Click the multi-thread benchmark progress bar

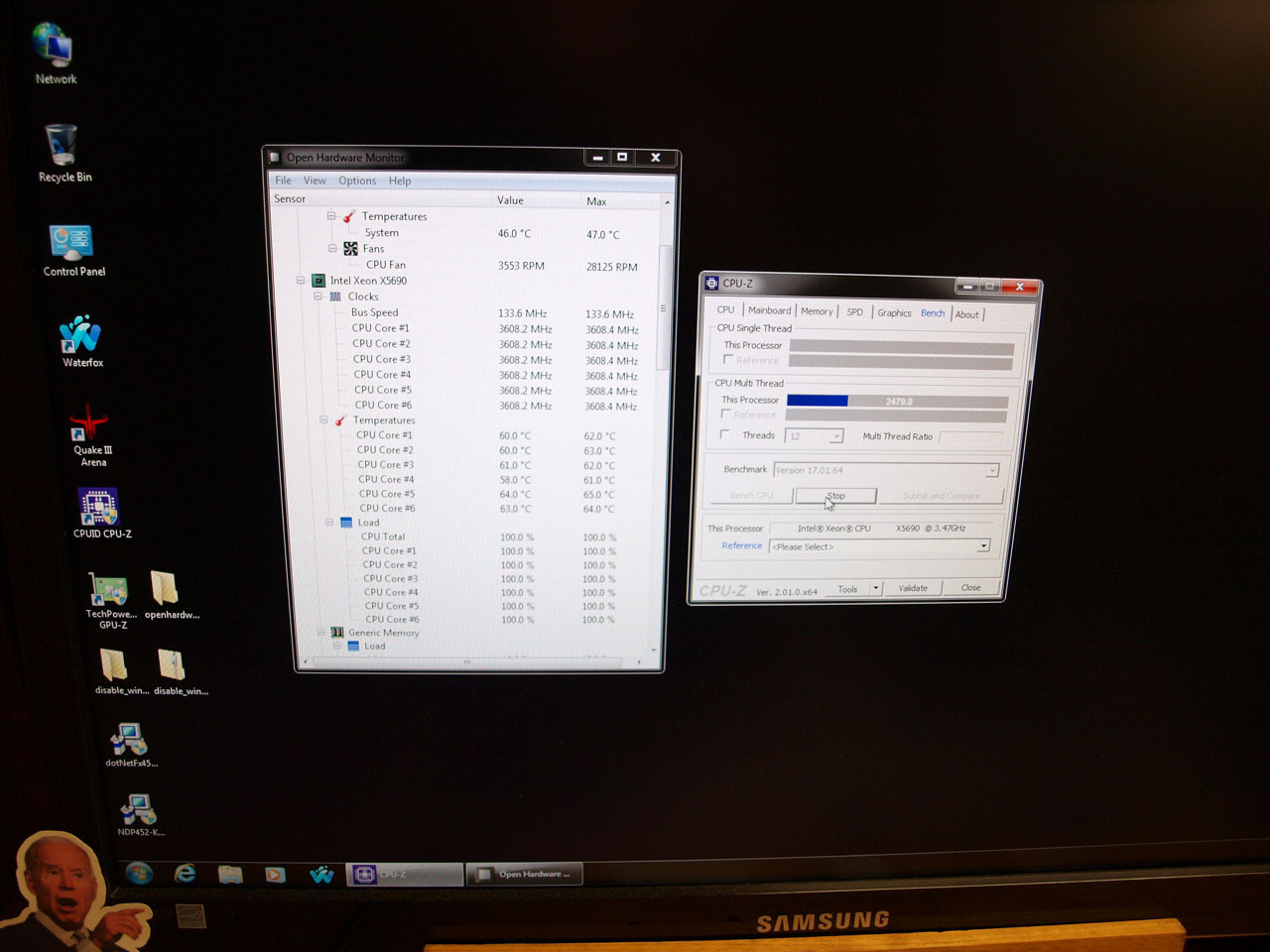(898, 401)
